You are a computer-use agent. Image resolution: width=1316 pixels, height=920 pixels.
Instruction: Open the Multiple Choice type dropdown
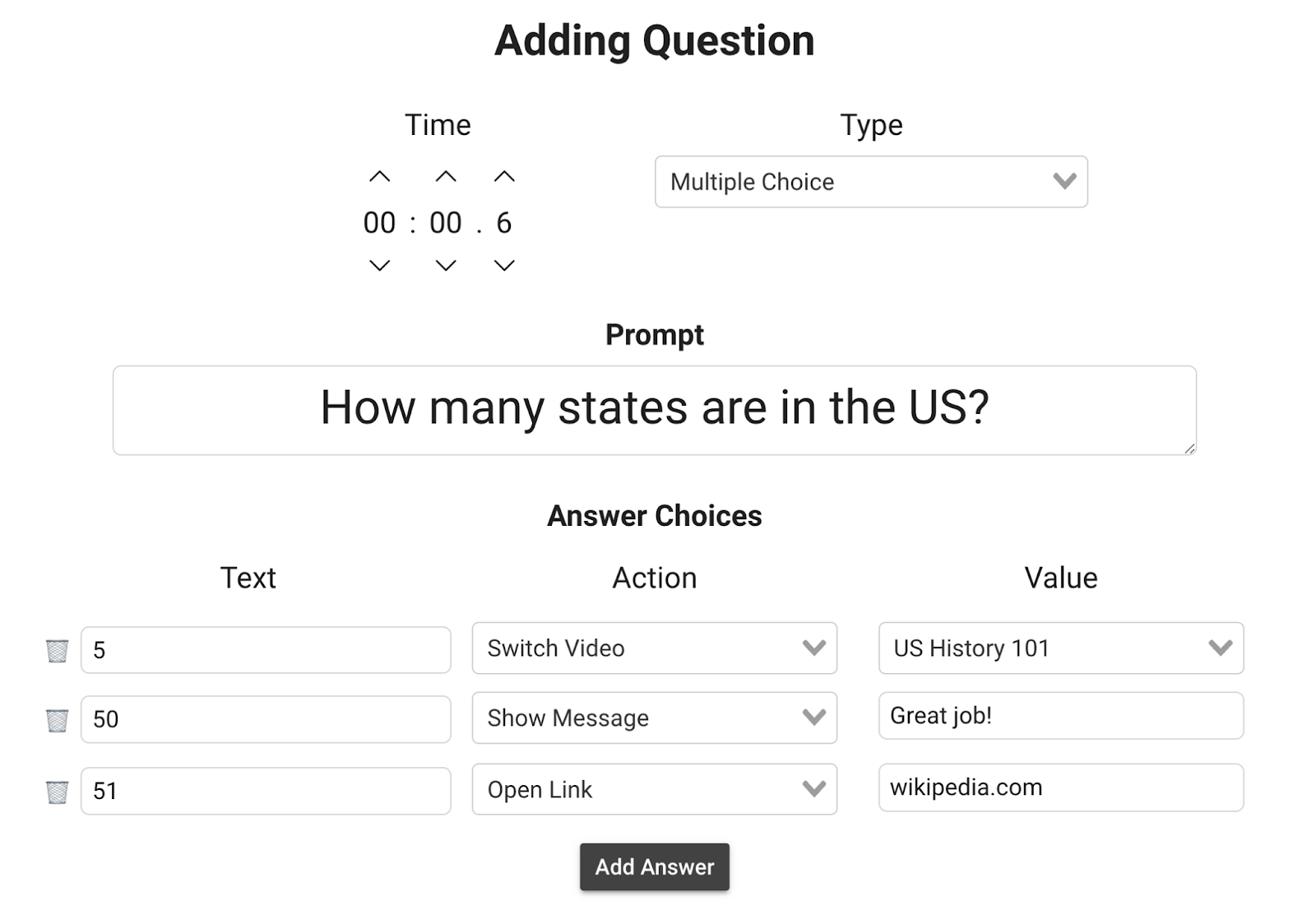(x=871, y=182)
